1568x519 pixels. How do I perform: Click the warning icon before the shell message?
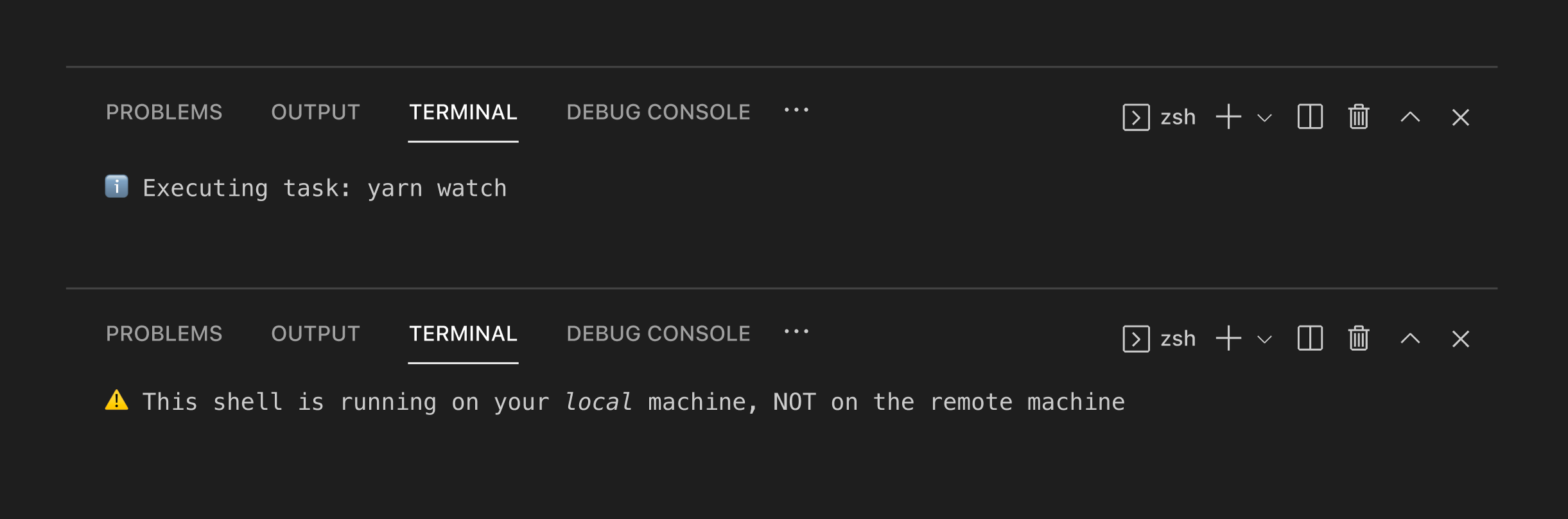coord(116,401)
